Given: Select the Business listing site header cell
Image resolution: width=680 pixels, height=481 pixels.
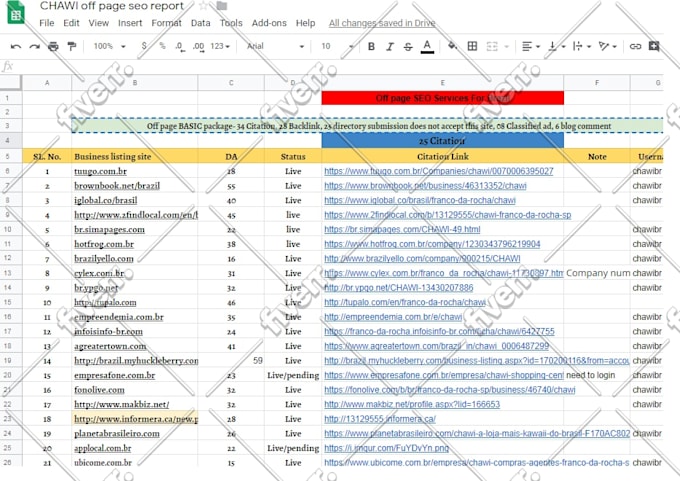Looking at the screenshot, I should point(134,157).
